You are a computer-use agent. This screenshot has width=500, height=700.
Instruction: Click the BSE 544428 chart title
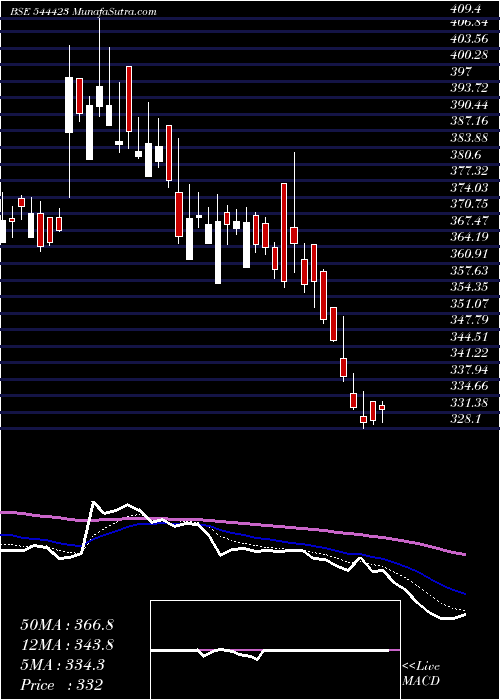coord(83,12)
